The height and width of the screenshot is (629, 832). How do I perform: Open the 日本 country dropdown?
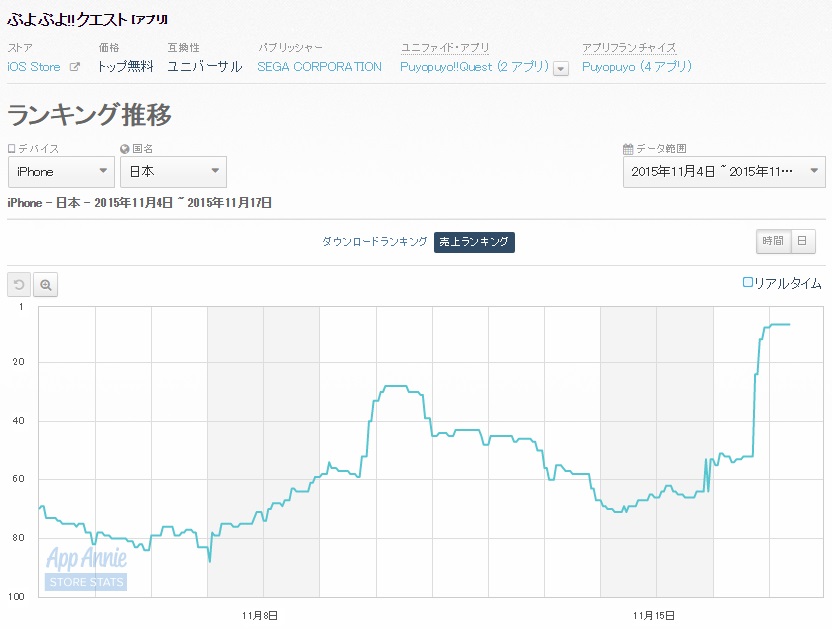[x=174, y=172]
